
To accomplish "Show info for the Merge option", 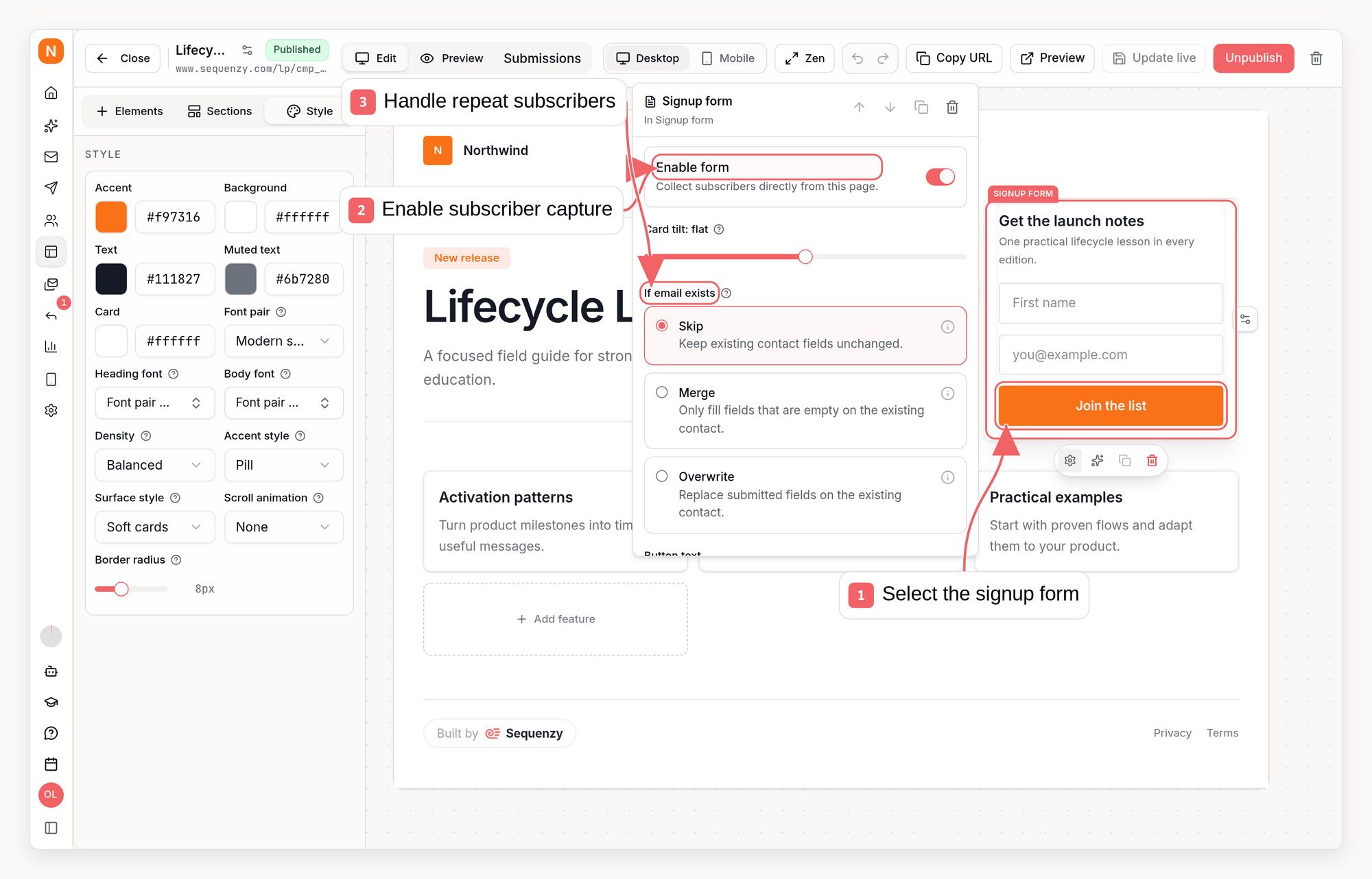I will coord(947,394).
